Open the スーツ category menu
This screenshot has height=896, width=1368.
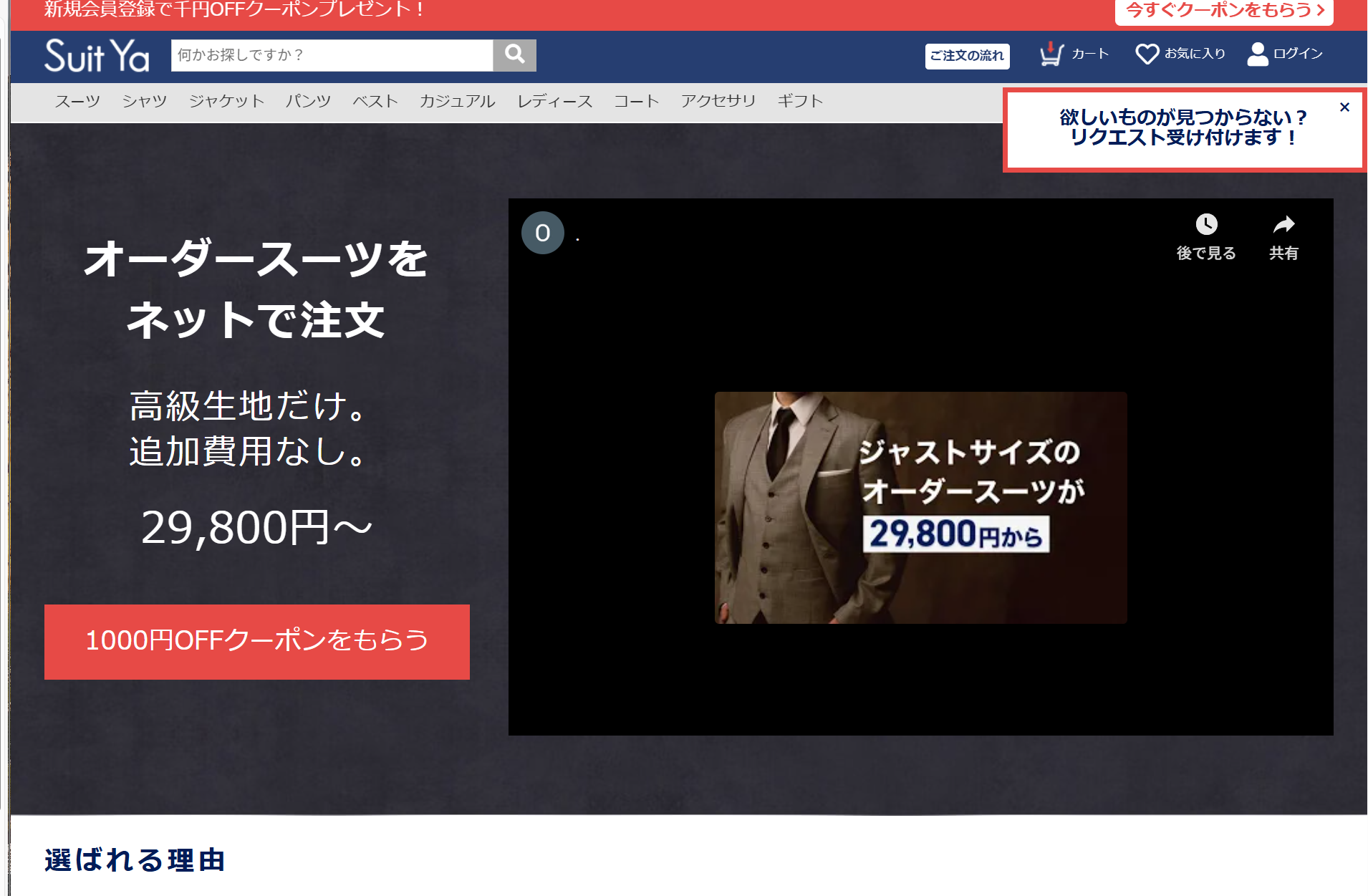coord(77,102)
